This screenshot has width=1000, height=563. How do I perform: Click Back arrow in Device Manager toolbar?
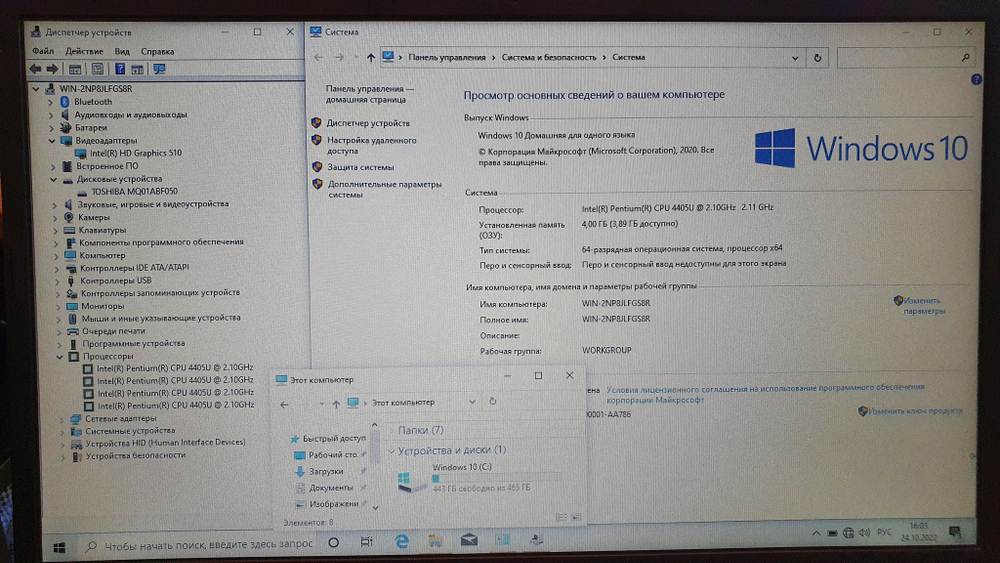(36, 69)
